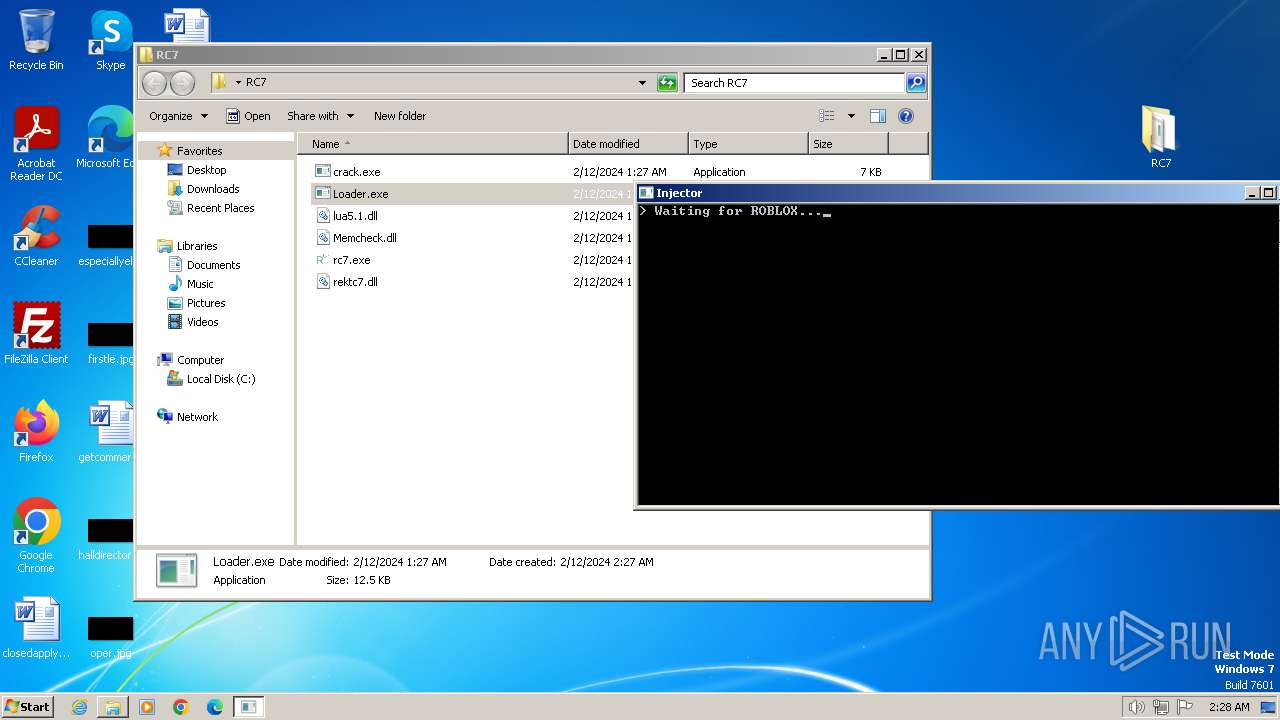Image resolution: width=1280 pixels, height=720 pixels.
Task: Open Windows Explorer taskbar button
Action: (113, 707)
